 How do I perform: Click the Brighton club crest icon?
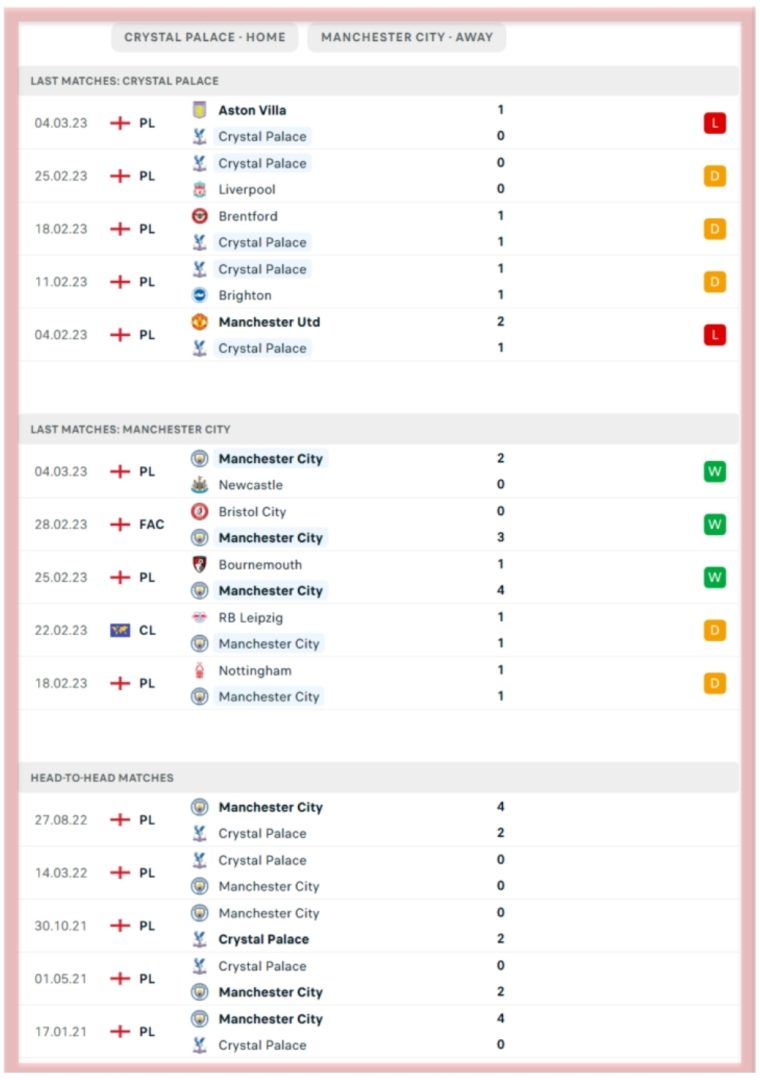pos(199,295)
